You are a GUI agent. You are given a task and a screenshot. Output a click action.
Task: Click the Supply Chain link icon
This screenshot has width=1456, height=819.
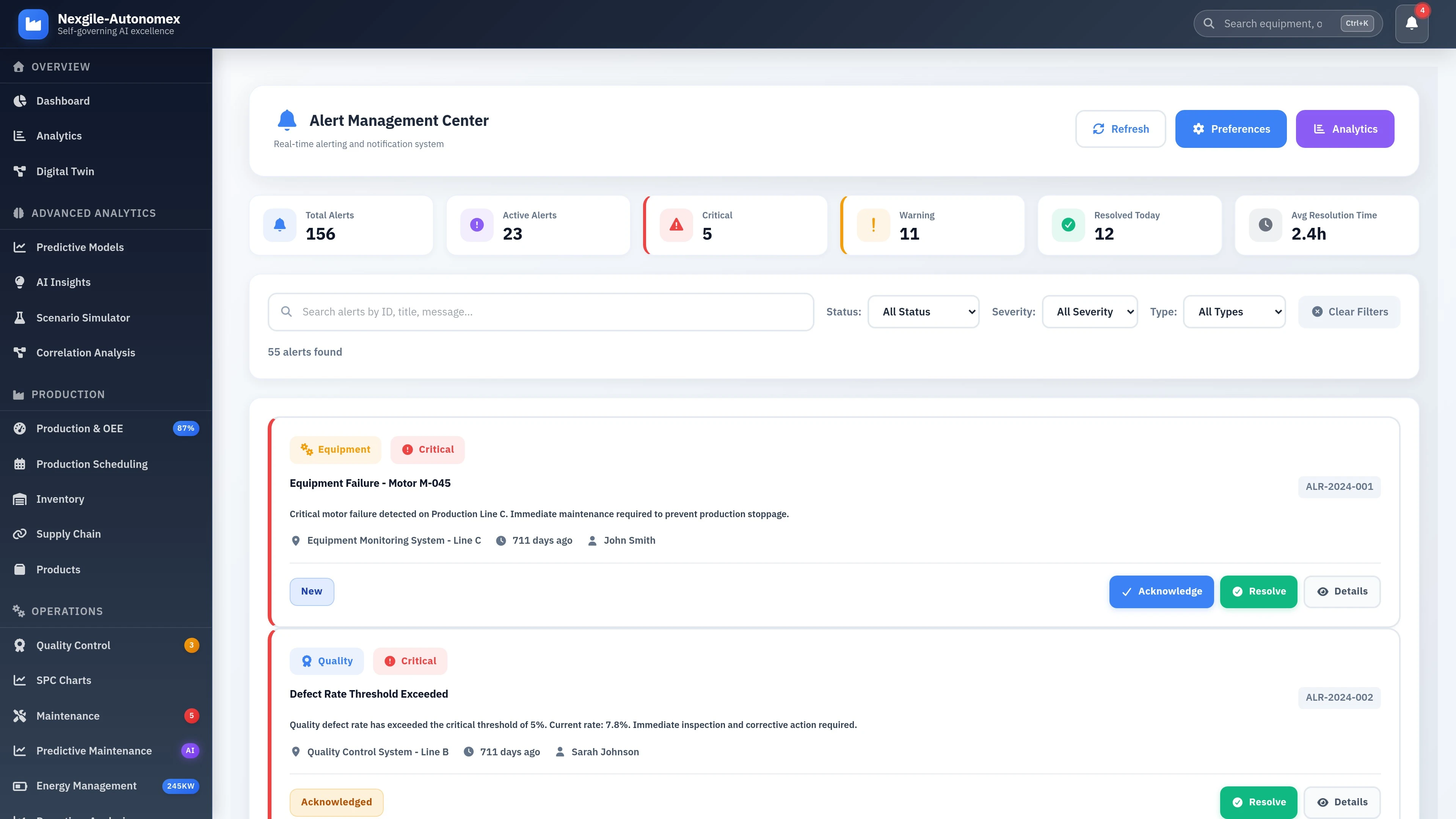19,533
